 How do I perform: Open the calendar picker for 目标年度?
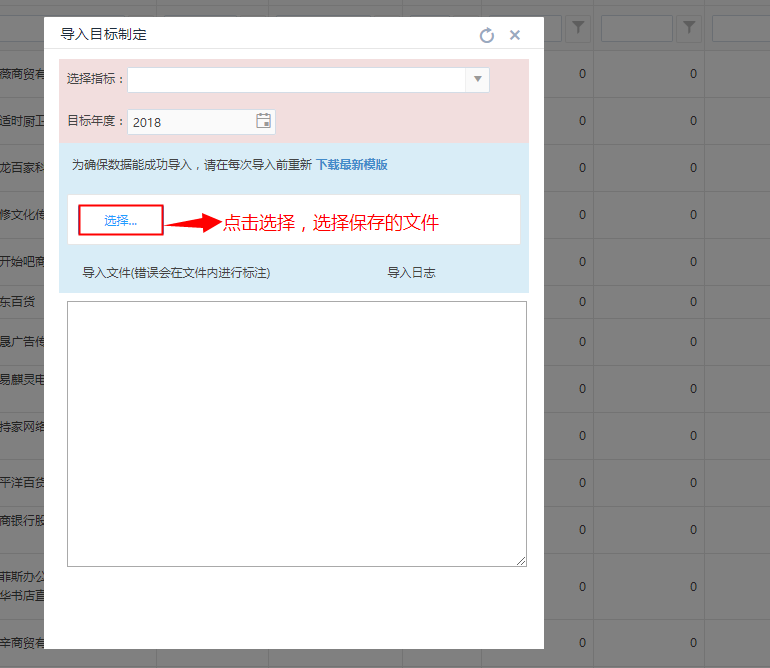[264, 121]
